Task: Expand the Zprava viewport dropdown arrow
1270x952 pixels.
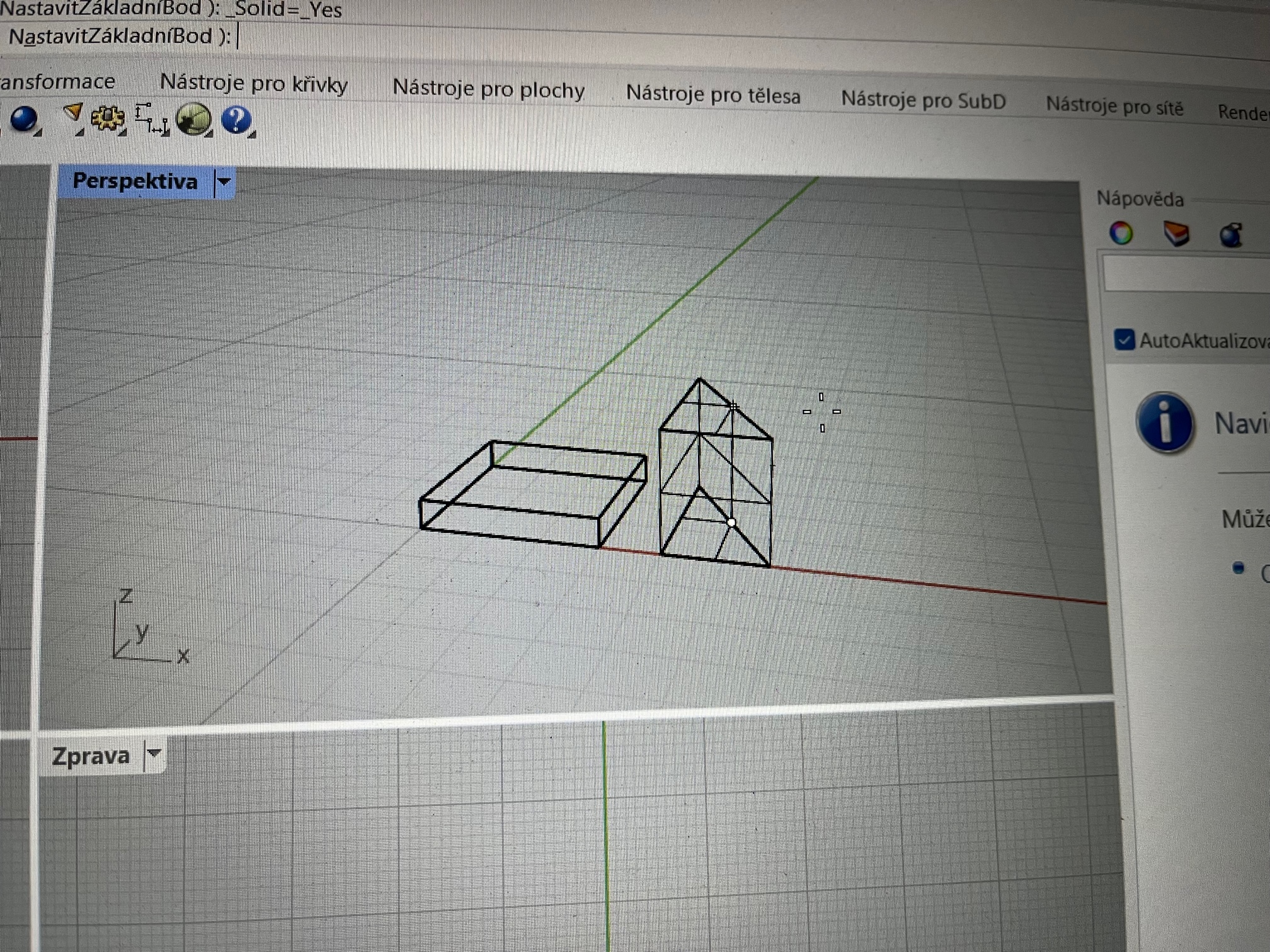Action: coord(154,753)
